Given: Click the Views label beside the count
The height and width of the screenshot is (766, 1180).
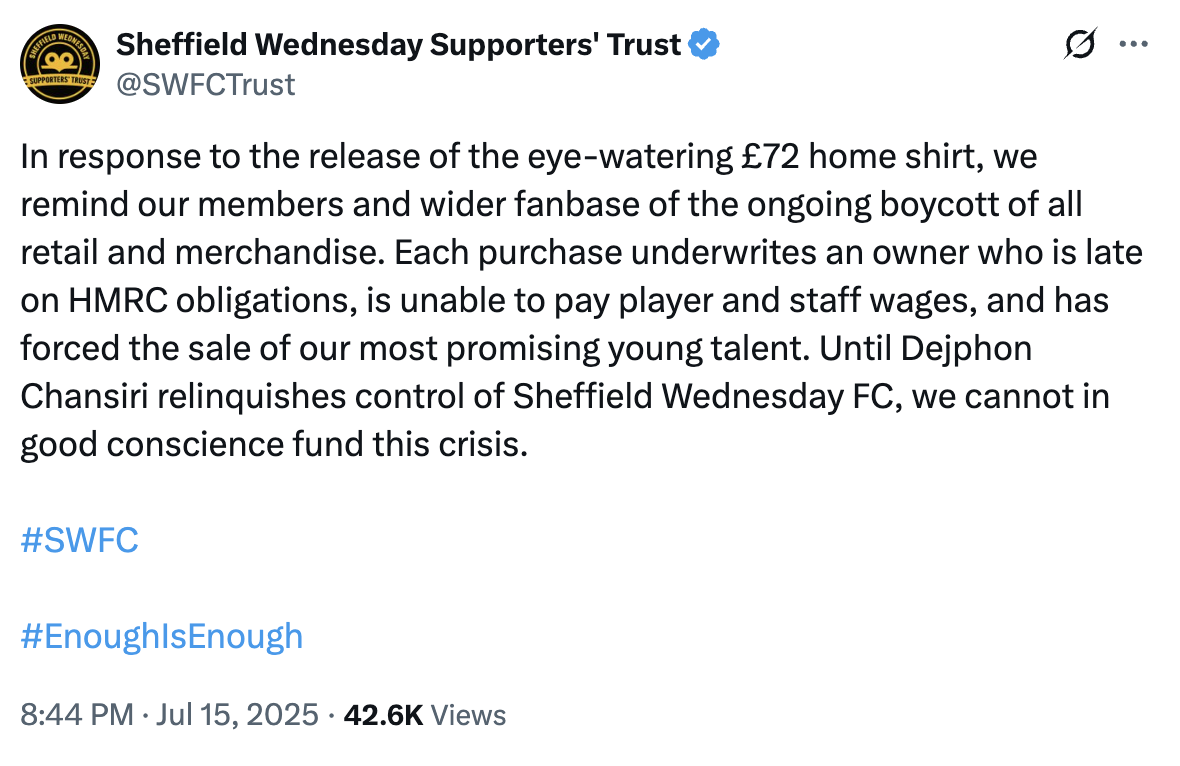Looking at the screenshot, I should pos(468,715).
